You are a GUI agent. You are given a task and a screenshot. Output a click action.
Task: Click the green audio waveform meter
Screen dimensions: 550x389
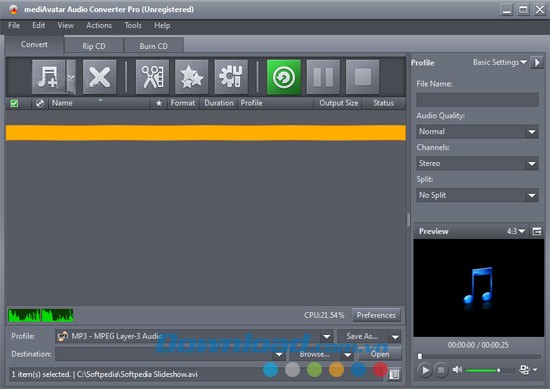40,315
